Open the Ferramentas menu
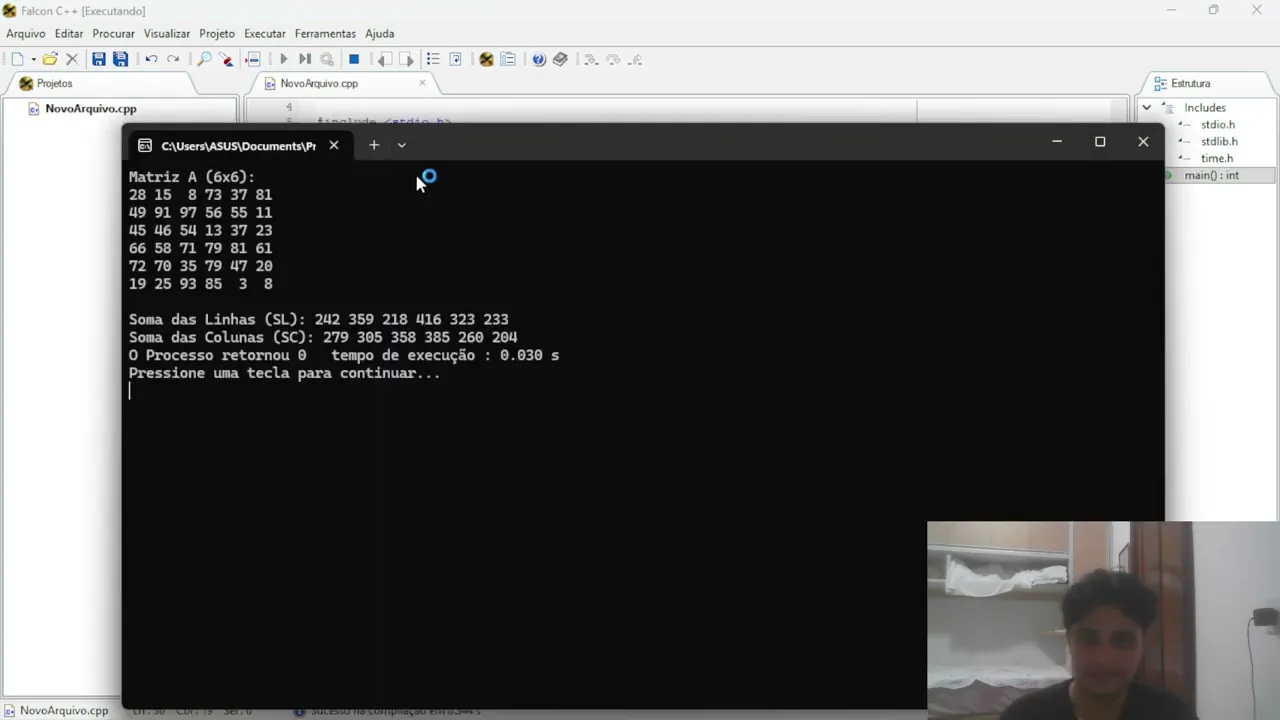The height and width of the screenshot is (720, 1280). [325, 33]
